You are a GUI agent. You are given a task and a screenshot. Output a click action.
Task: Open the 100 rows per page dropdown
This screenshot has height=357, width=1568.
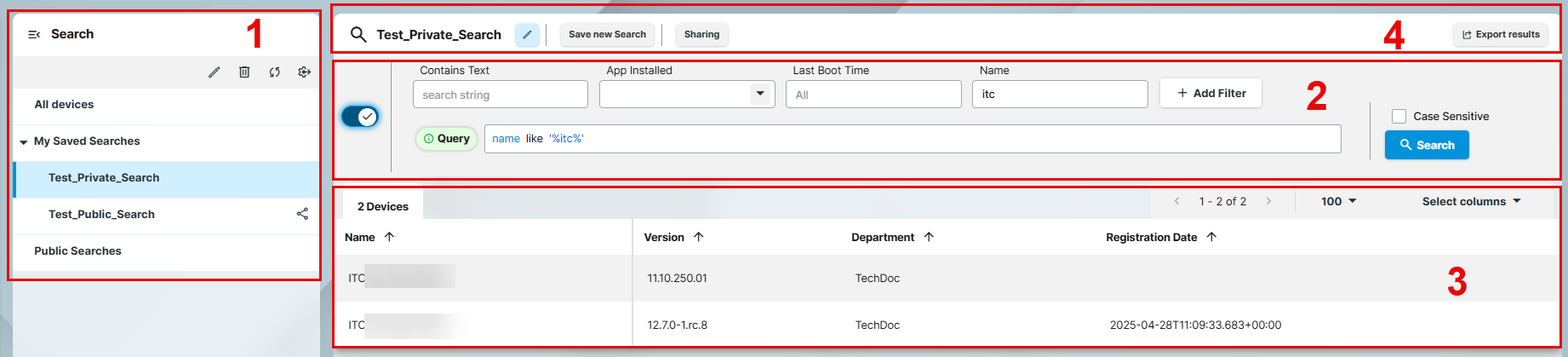(x=1339, y=201)
